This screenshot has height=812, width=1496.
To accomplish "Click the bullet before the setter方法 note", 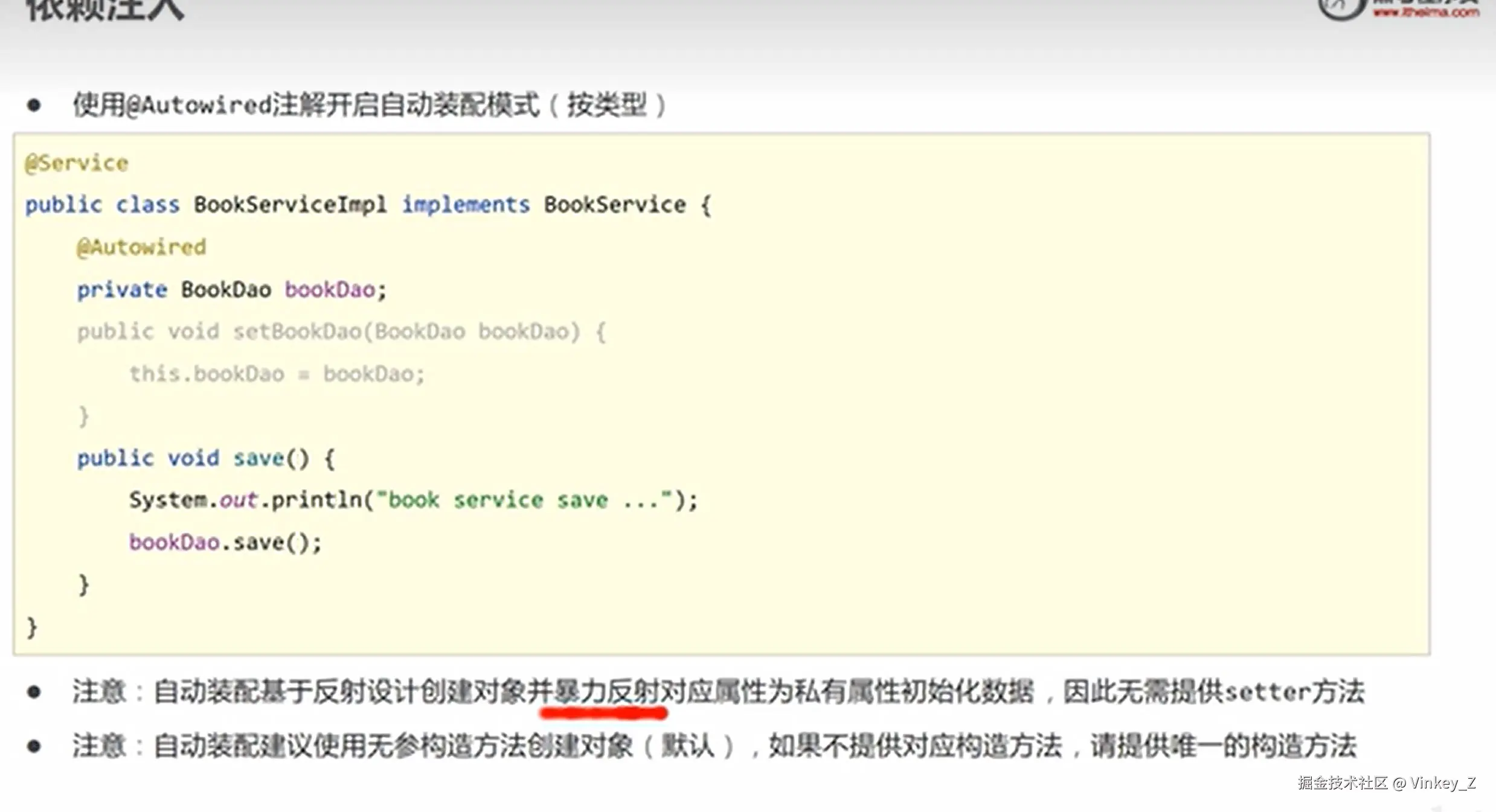I will (34, 692).
